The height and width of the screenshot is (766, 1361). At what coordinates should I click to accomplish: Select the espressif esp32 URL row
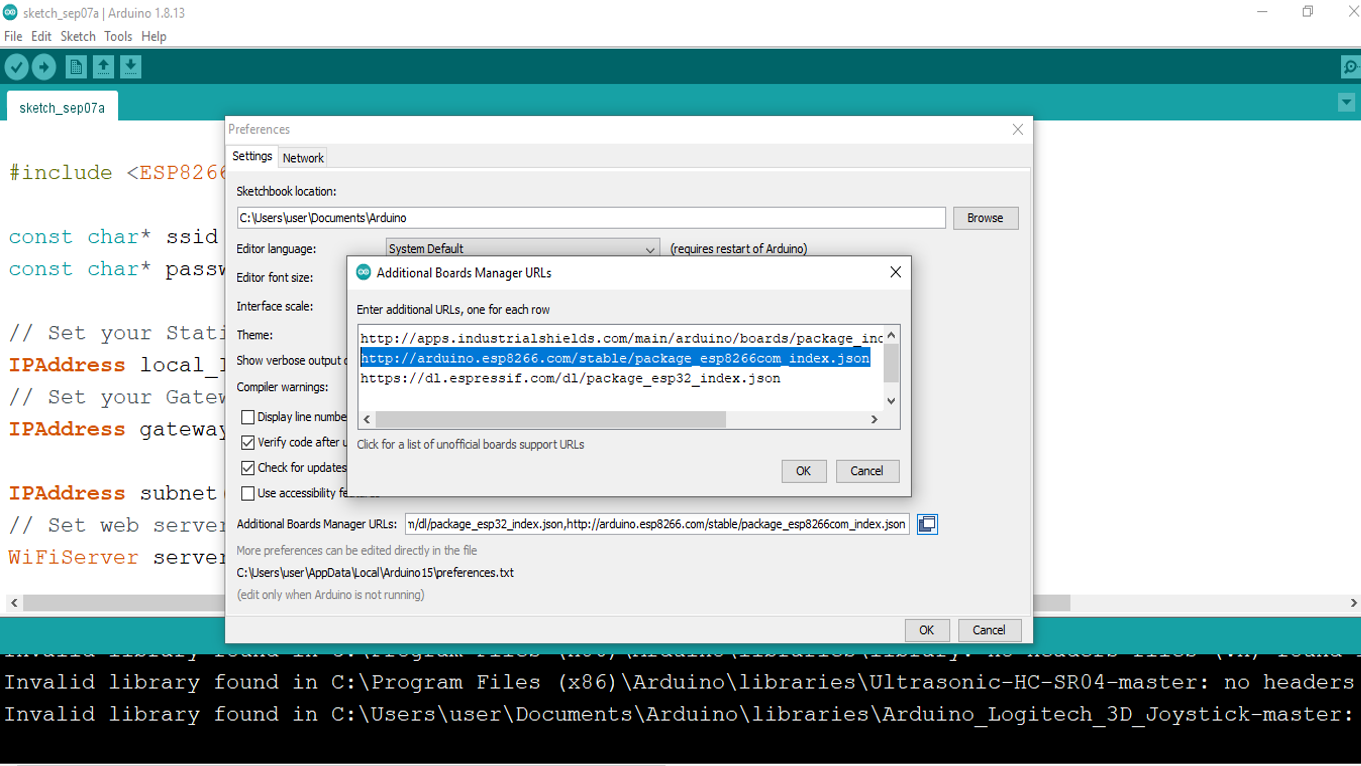click(570, 378)
